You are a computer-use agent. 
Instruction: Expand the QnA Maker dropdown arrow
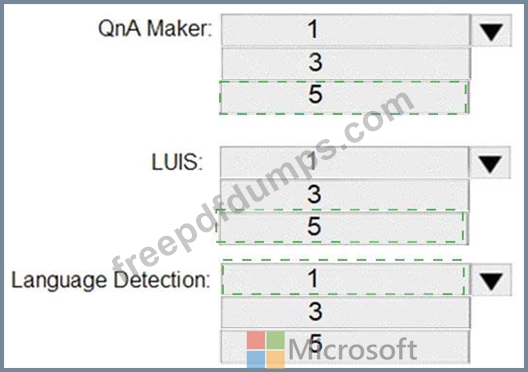[x=491, y=30]
